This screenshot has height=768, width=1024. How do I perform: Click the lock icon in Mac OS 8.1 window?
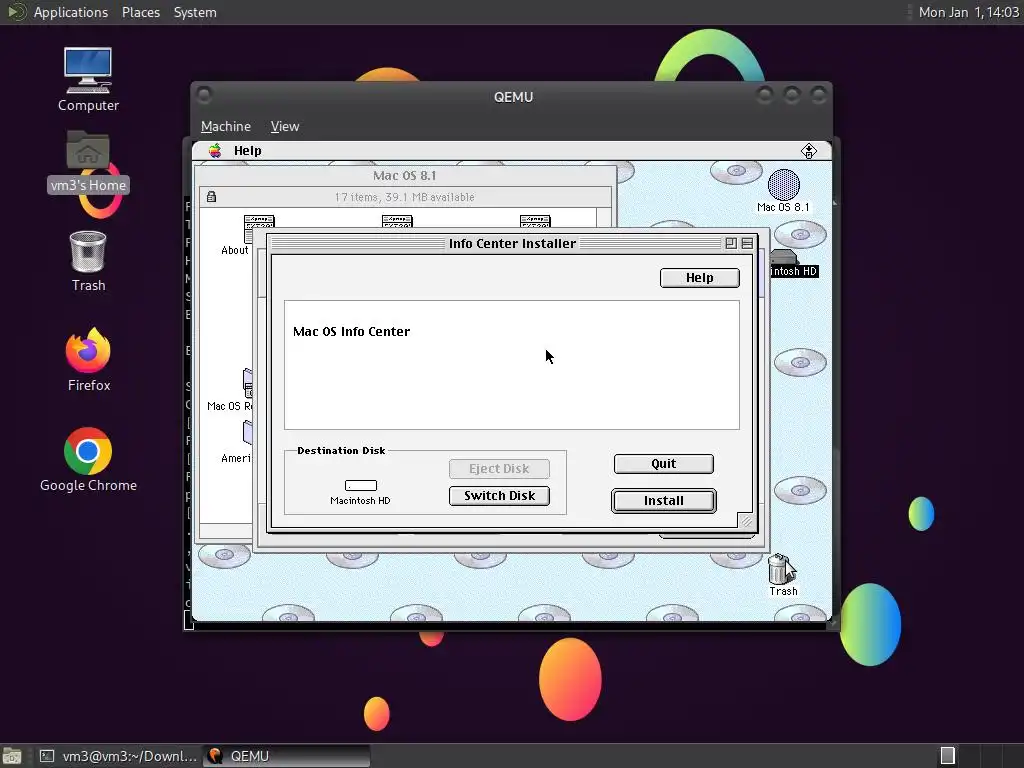tap(211, 197)
